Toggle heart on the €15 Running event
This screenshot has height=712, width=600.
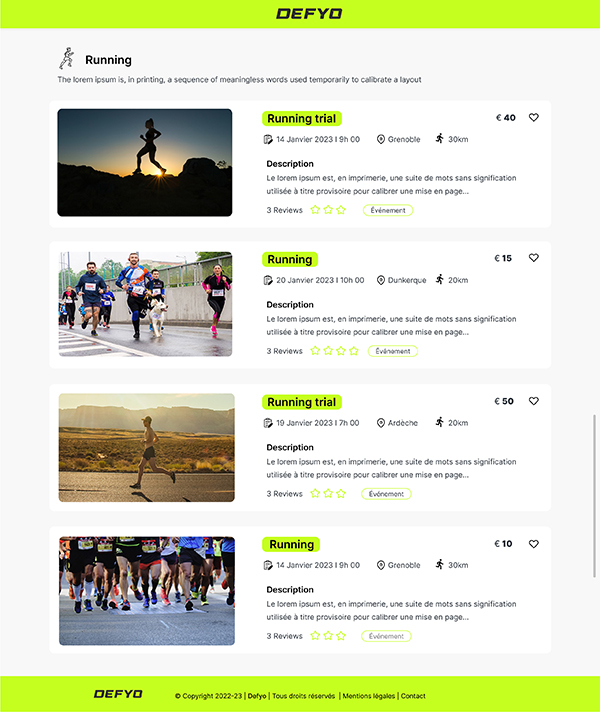pos(534,257)
